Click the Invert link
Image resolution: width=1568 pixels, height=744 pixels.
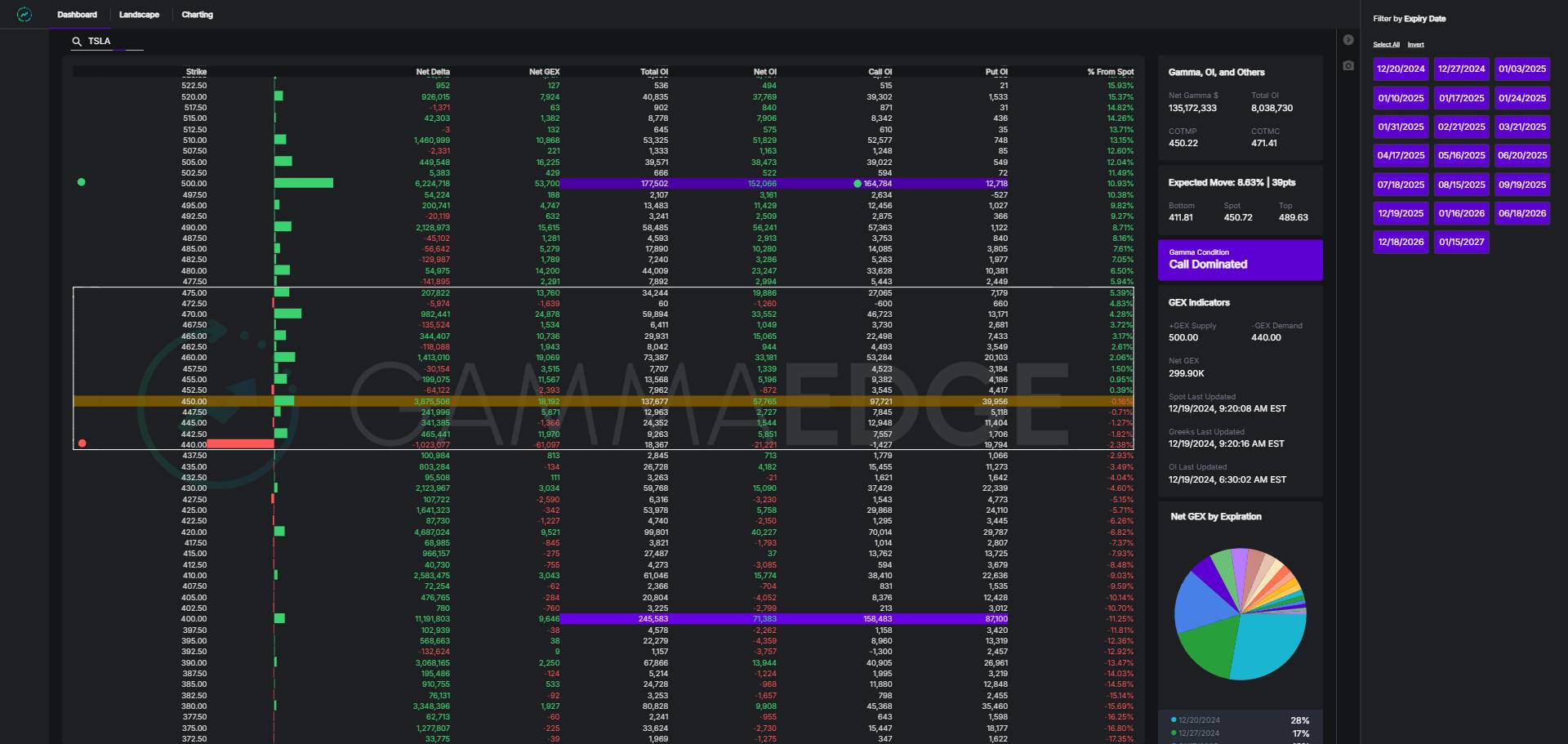1415,45
